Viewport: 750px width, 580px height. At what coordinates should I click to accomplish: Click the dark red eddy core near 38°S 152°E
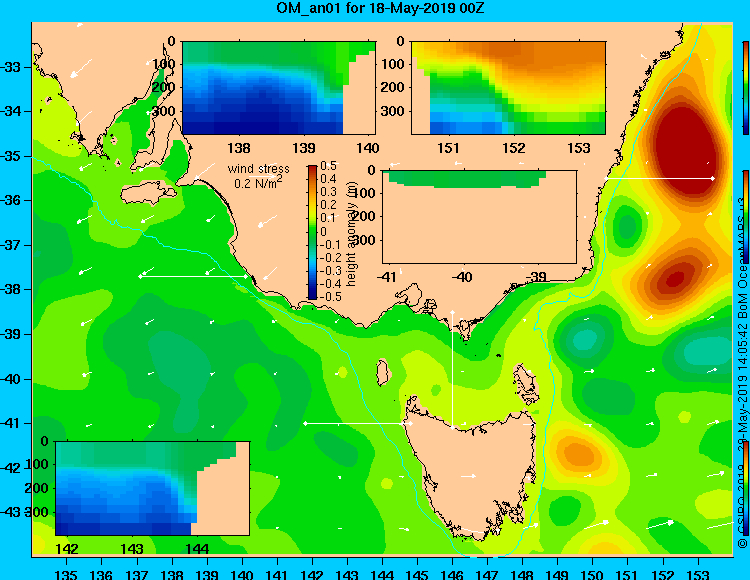point(674,278)
